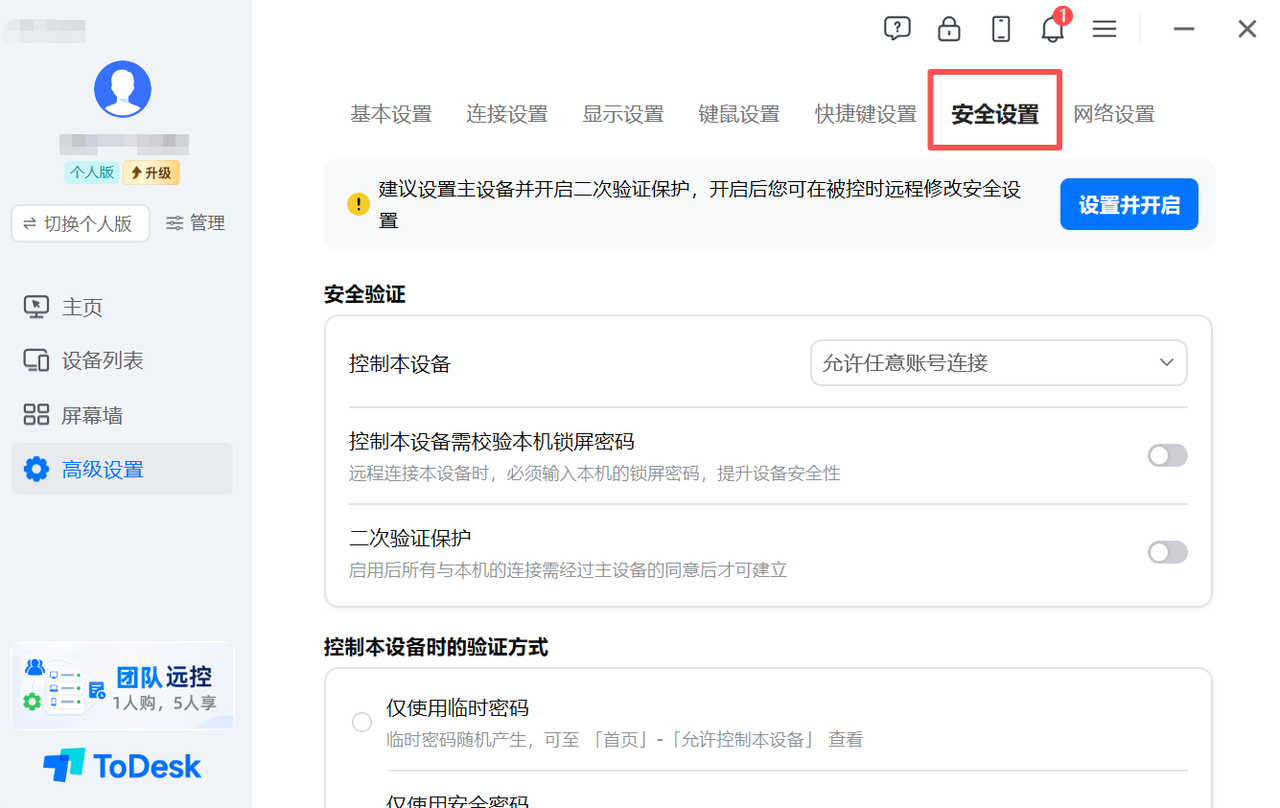This screenshot has width=1280, height=808.
Task: Open 屏幕墙 in sidebar
Action: tap(122, 415)
